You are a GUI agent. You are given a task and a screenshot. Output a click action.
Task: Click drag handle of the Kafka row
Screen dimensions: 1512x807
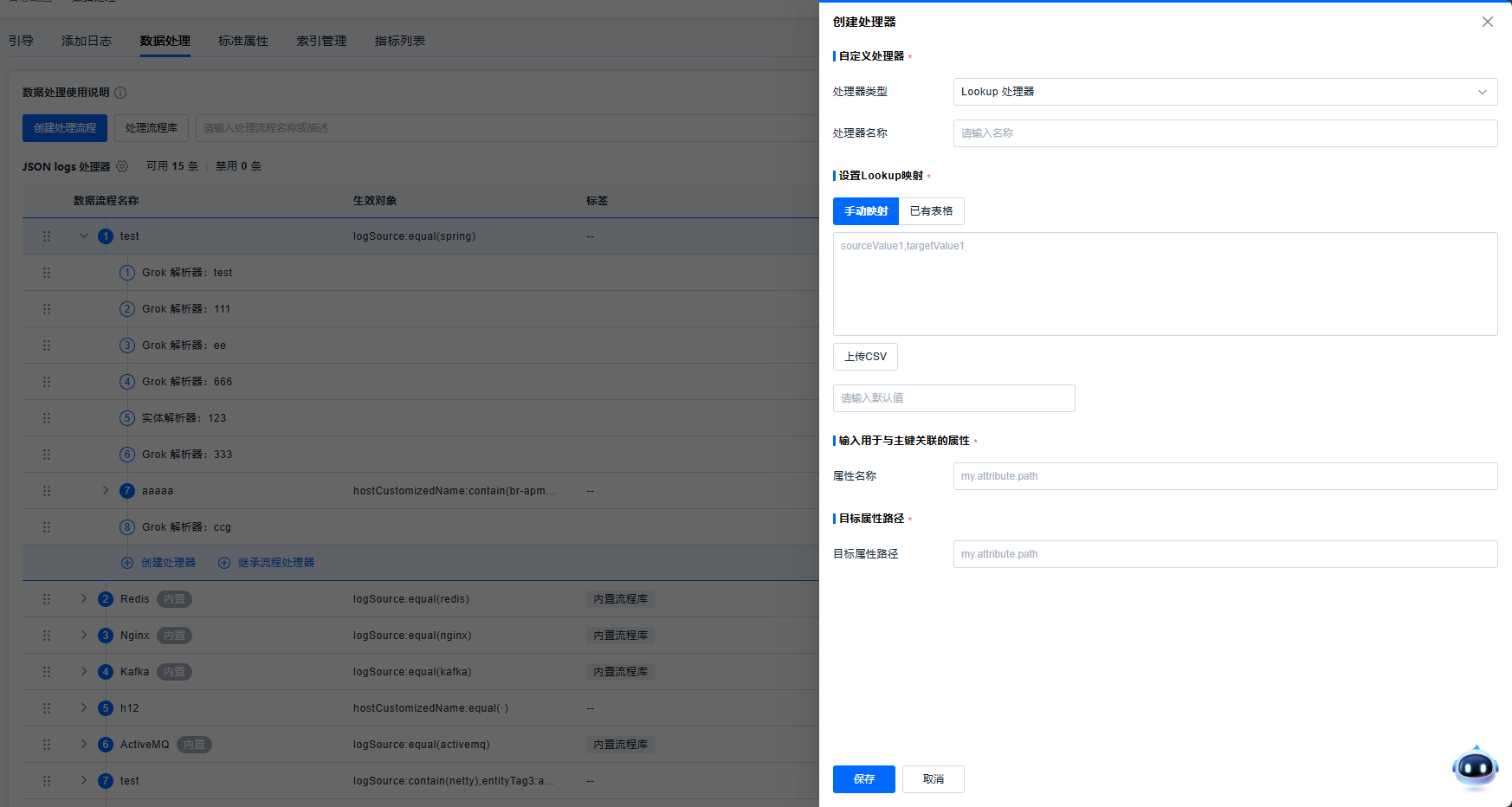click(x=47, y=672)
